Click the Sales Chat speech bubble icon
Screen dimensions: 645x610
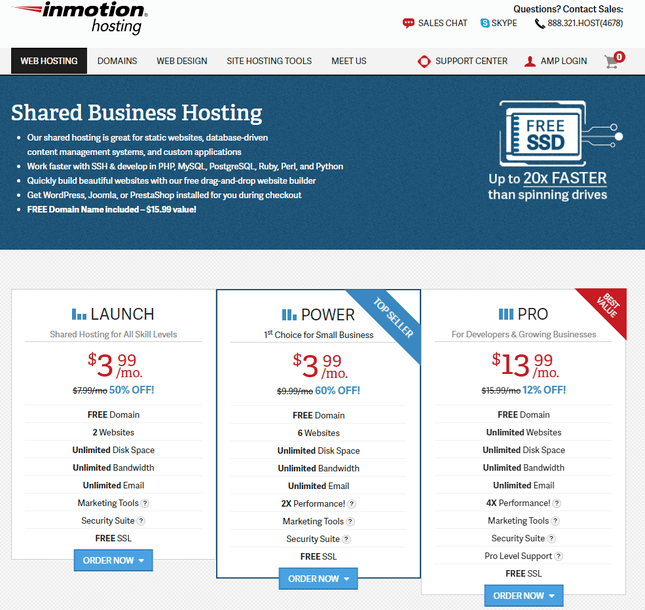[x=408, y=23]
